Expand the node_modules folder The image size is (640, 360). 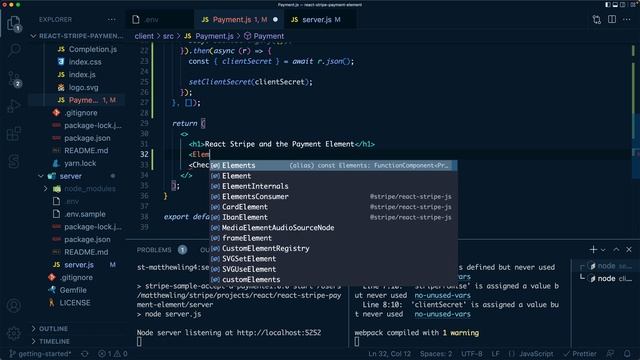(45, 189)
